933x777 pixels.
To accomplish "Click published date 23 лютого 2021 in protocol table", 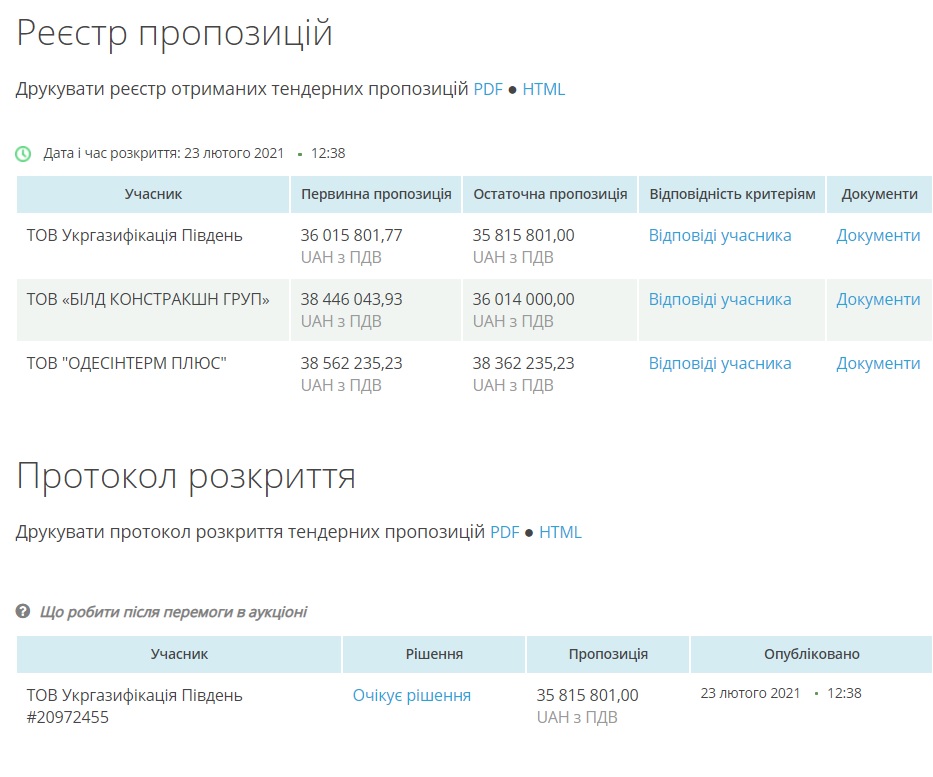I will point(750,693).
